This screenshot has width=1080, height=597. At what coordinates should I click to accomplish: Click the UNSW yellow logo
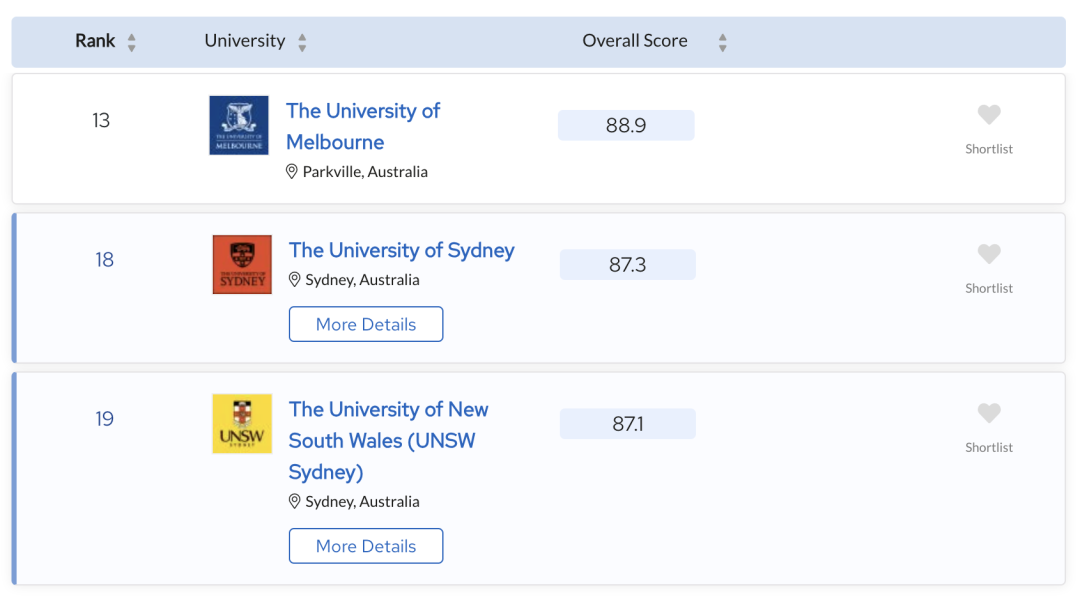(x=242, y=423)
